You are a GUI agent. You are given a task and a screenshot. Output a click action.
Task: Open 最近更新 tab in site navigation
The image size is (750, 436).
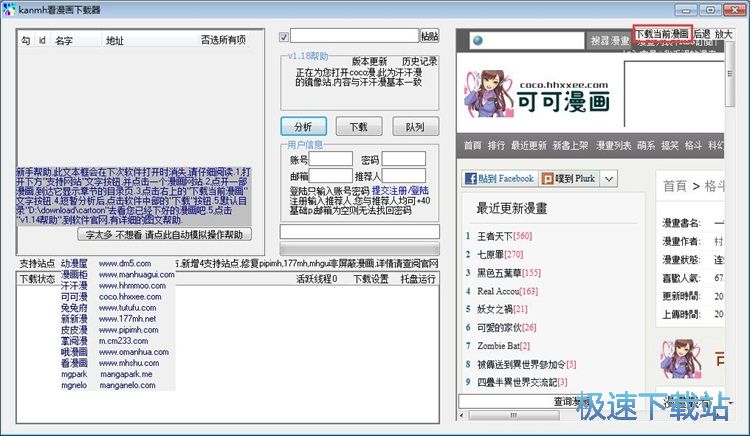pos(529,145)
